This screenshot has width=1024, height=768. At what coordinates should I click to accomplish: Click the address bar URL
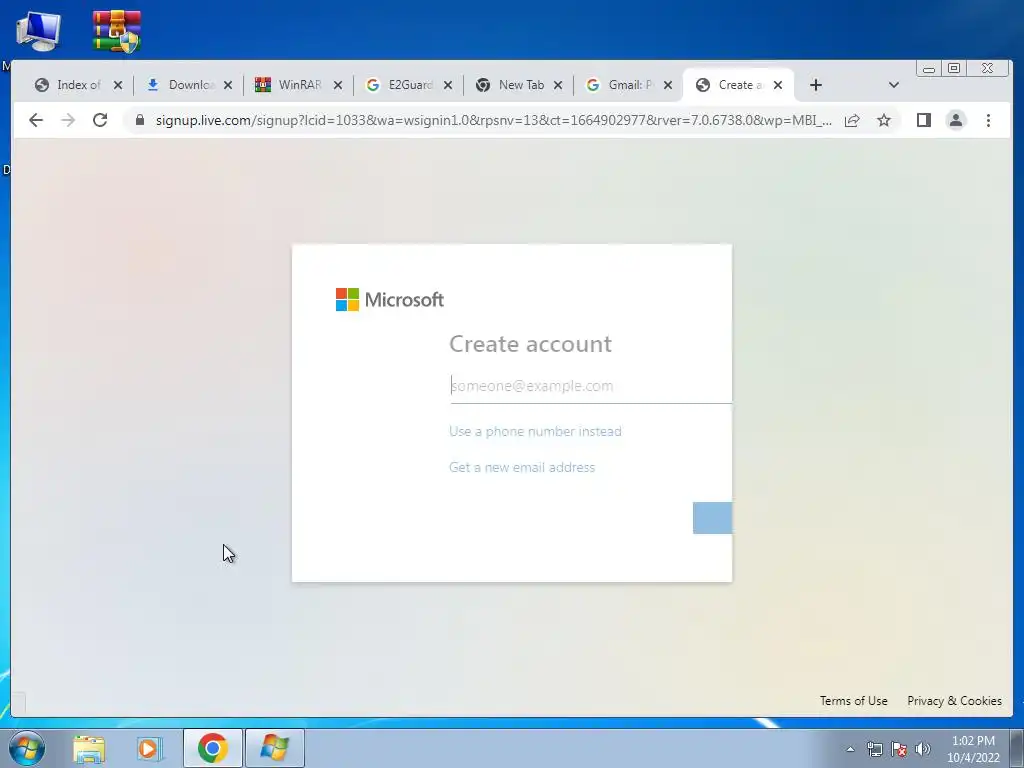pos(494,120)
